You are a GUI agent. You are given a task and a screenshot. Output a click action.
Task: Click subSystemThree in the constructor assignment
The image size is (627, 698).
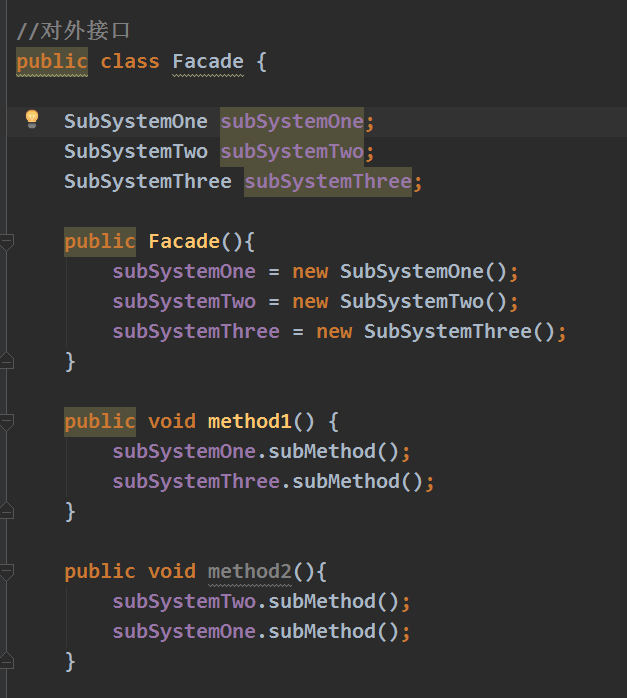click(x=196, y=332)
